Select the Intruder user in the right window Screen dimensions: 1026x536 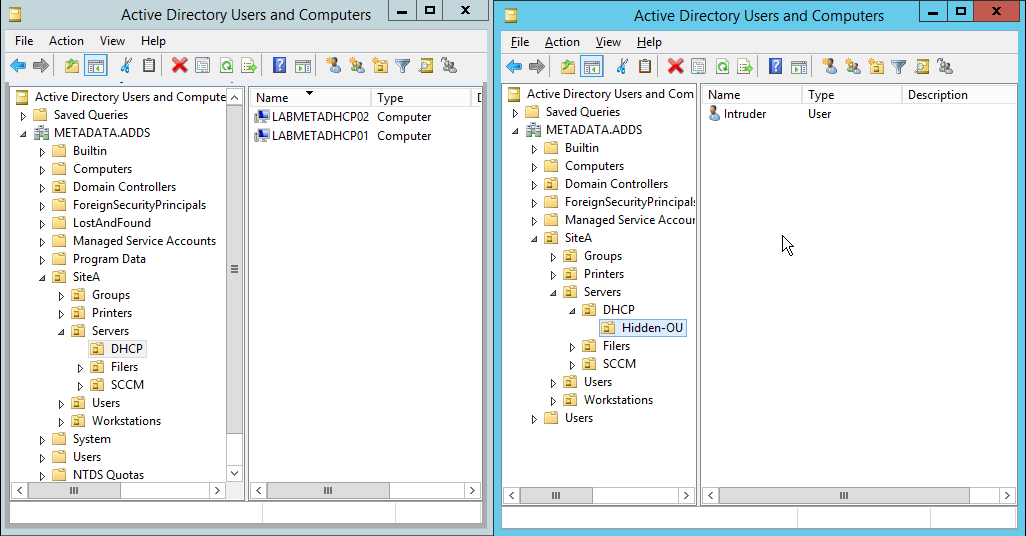coord(745,114)
